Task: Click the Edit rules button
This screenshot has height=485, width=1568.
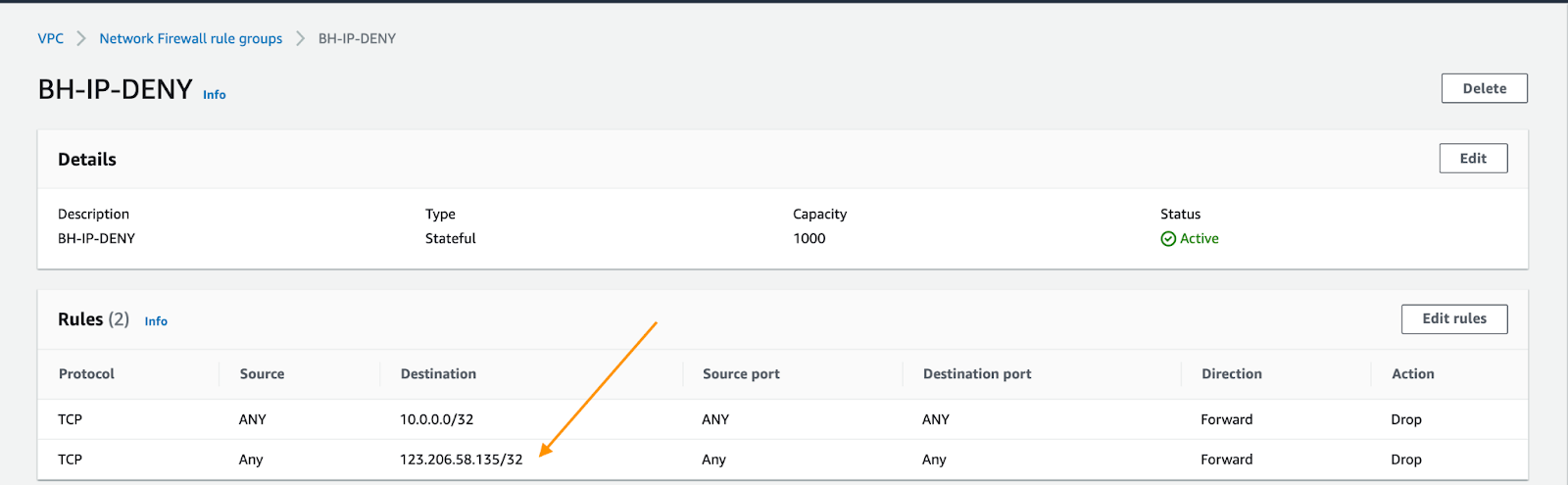Action: 1454,318
